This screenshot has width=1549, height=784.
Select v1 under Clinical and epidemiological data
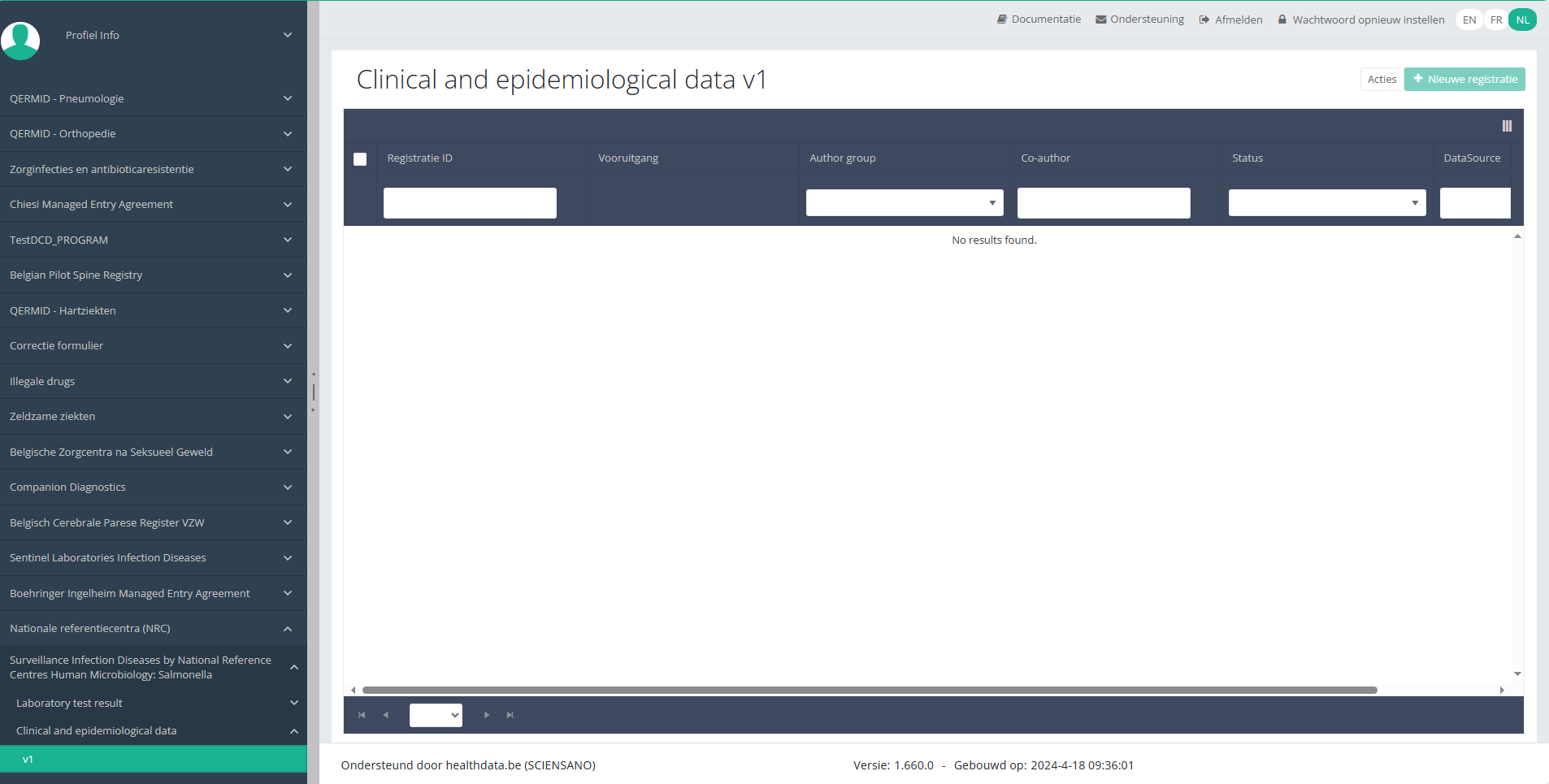coord(153,759)
